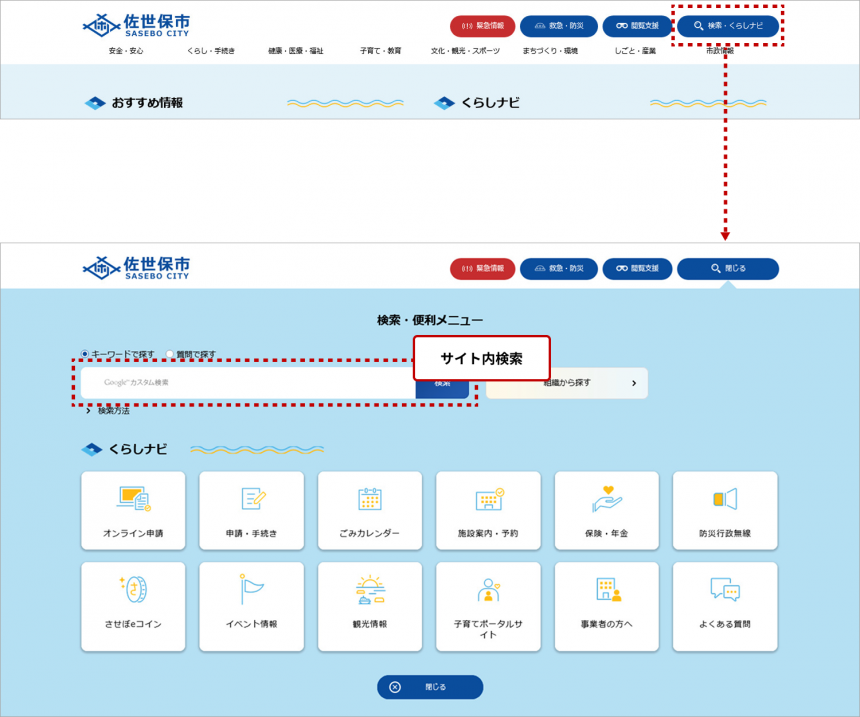Click the bottom 閉じる button with X icon
Screen dimensions: 860x717
point(430,687)
